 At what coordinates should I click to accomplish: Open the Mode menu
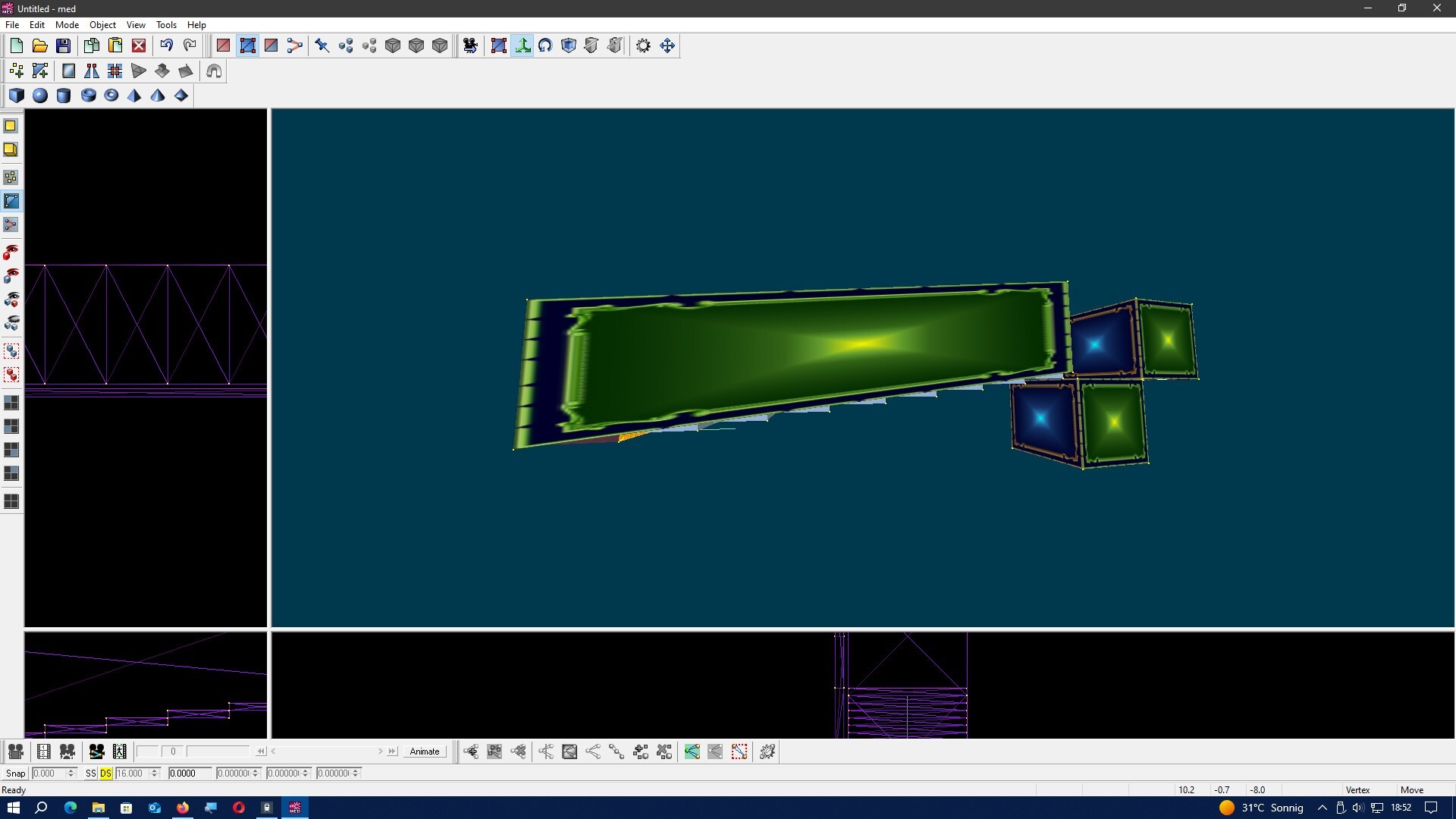[67, 25]
